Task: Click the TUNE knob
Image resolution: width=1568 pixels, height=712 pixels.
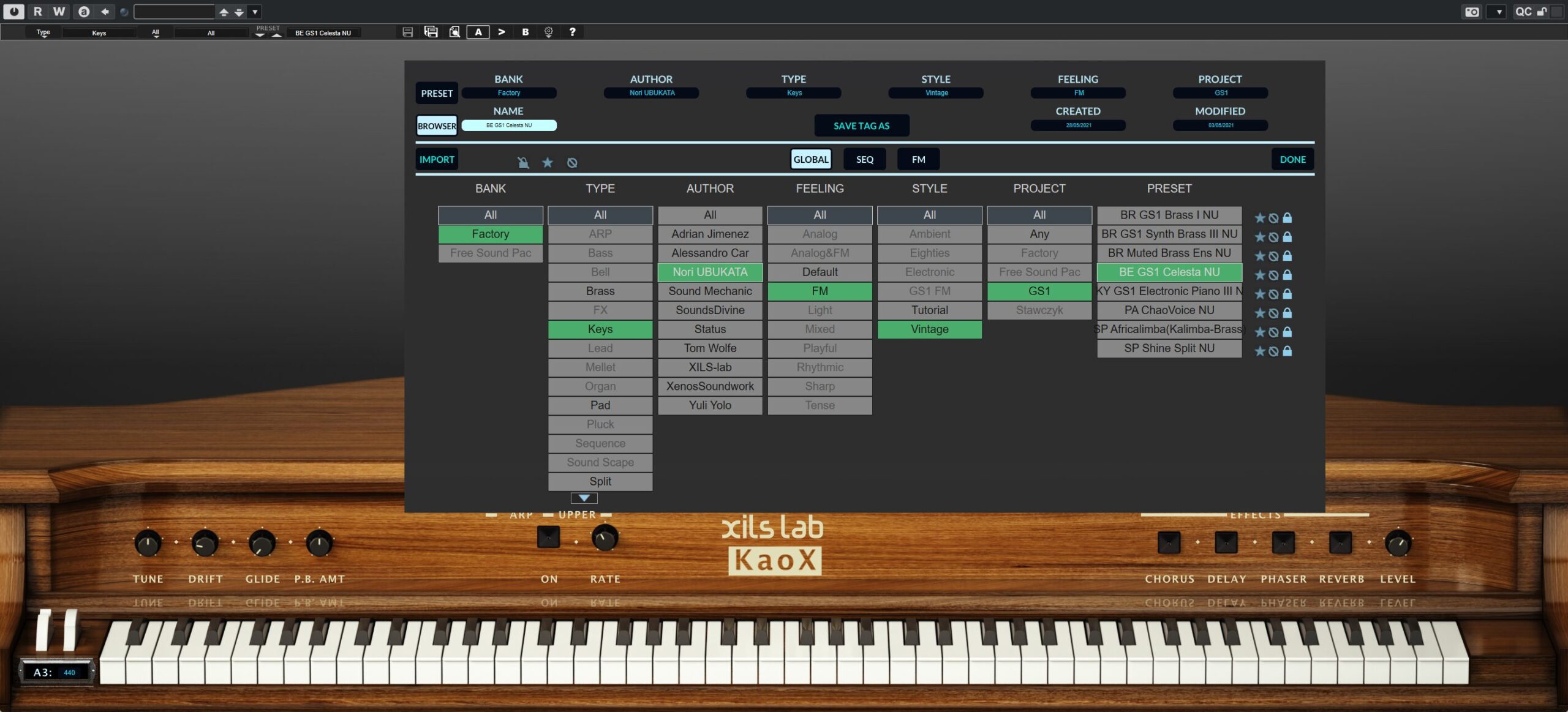Action: point(148,543)
